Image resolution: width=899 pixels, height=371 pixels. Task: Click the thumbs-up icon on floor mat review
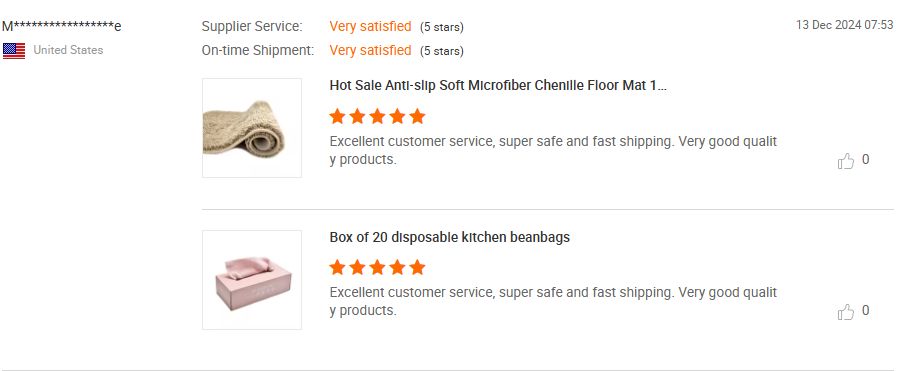point(846,161)
